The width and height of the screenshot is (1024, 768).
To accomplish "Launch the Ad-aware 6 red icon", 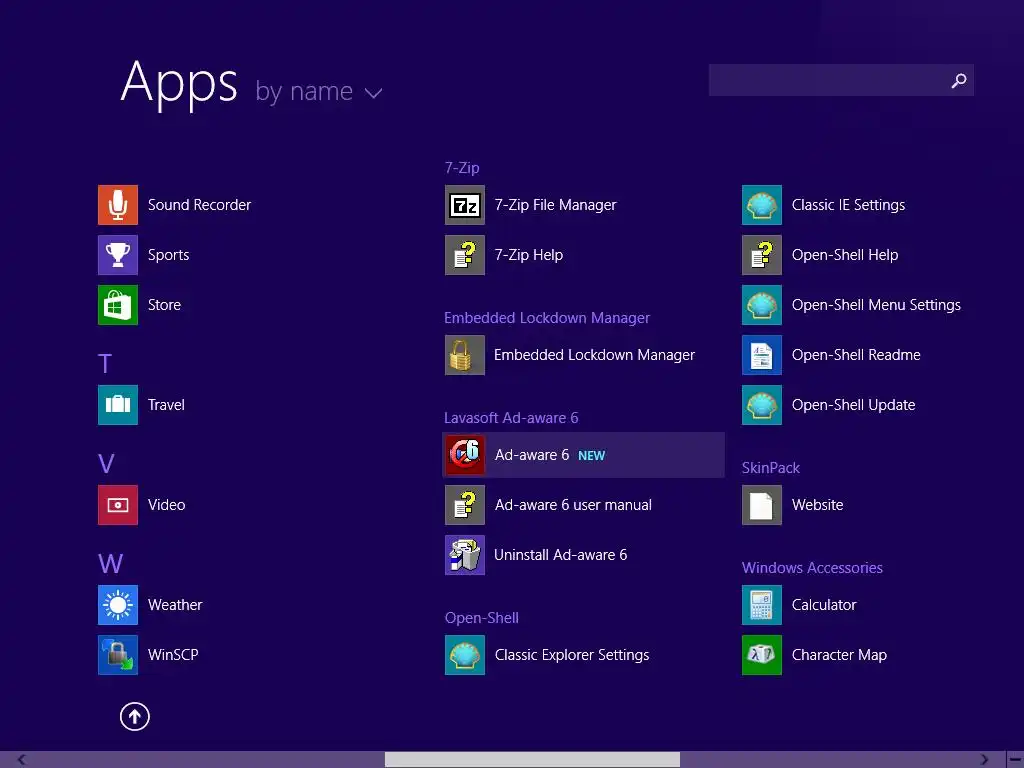I will [x=464, y=455].
